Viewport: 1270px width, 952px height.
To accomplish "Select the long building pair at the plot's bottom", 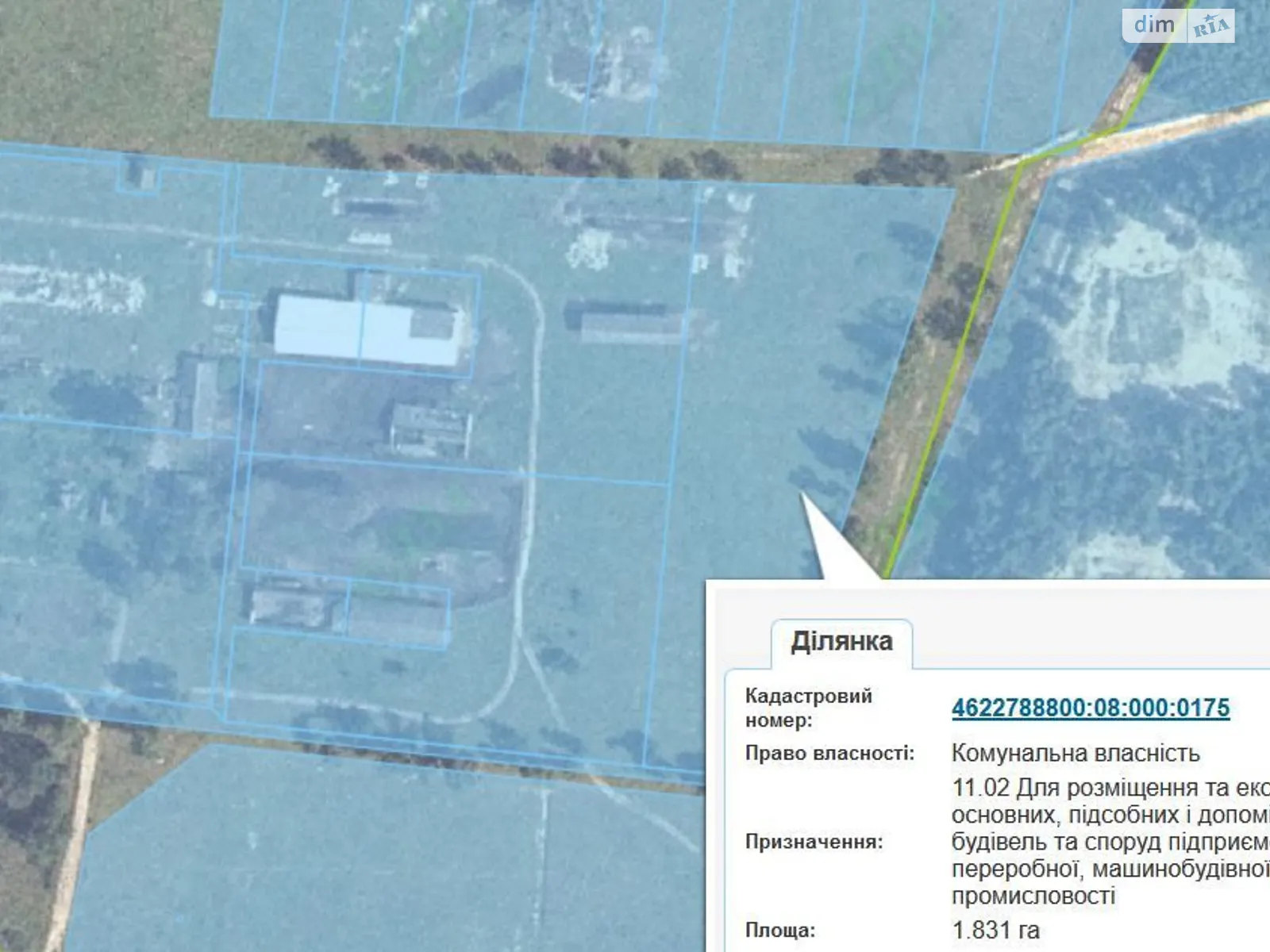I will [349, 612].
